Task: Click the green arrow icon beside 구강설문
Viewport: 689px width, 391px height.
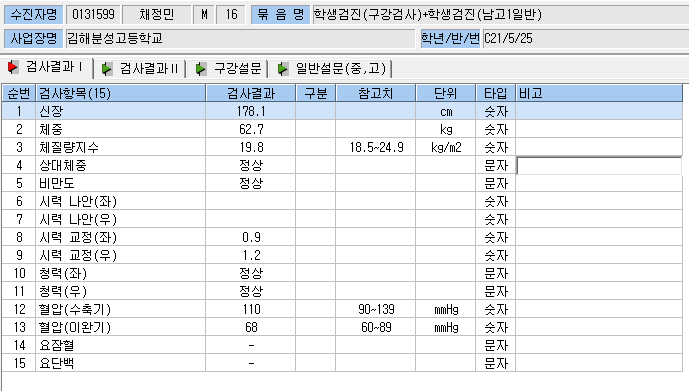Action: pyautogui.click(x=201, y=69)
